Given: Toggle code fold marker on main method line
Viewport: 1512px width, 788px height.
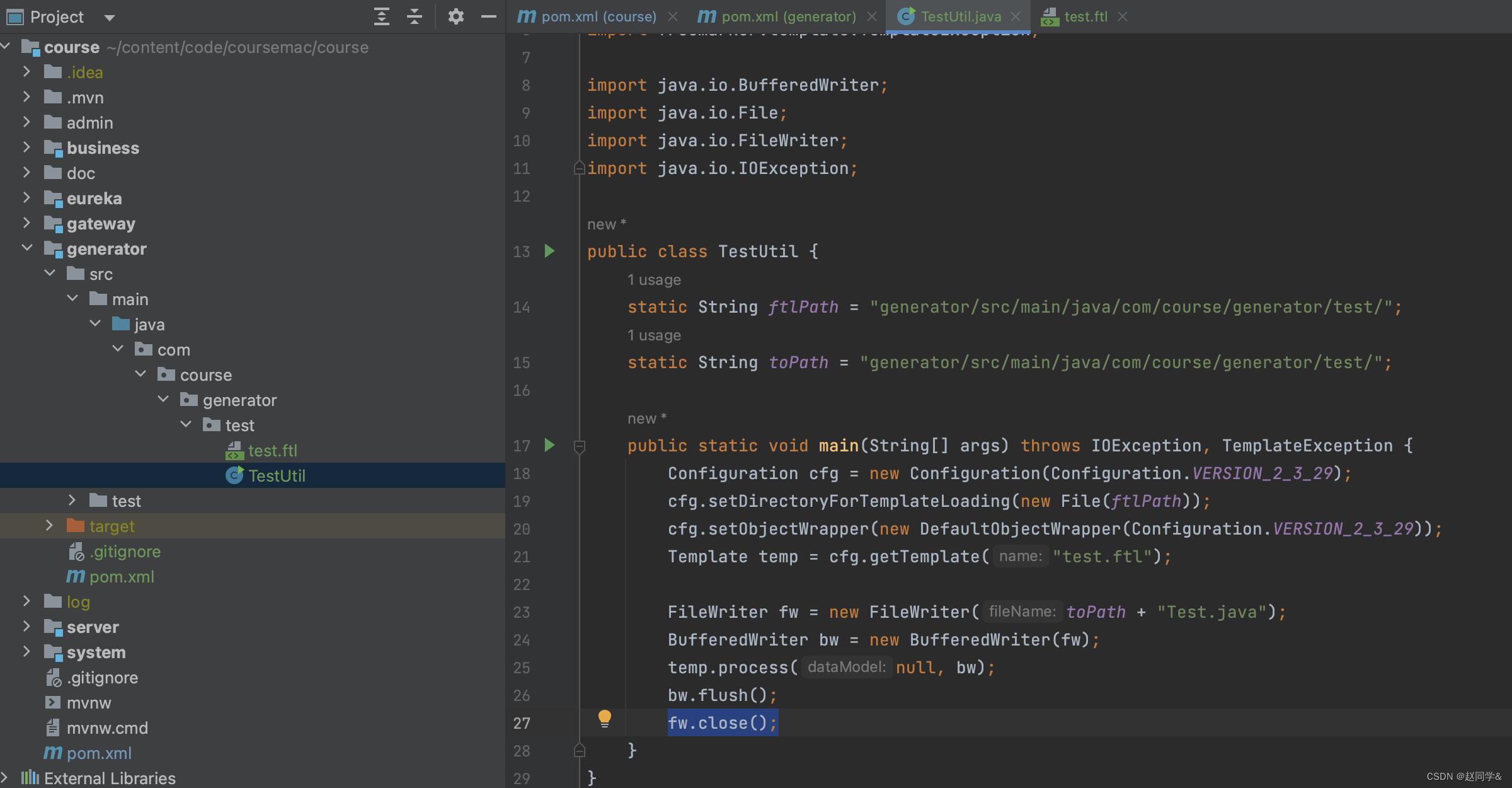Looking at the screenshot, I should click(580, 446).
